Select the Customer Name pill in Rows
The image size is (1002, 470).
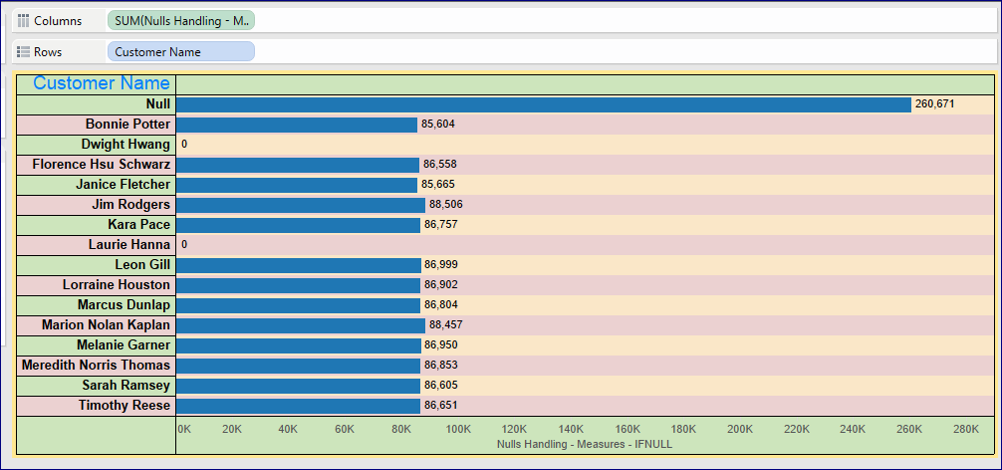click(181, 52)
